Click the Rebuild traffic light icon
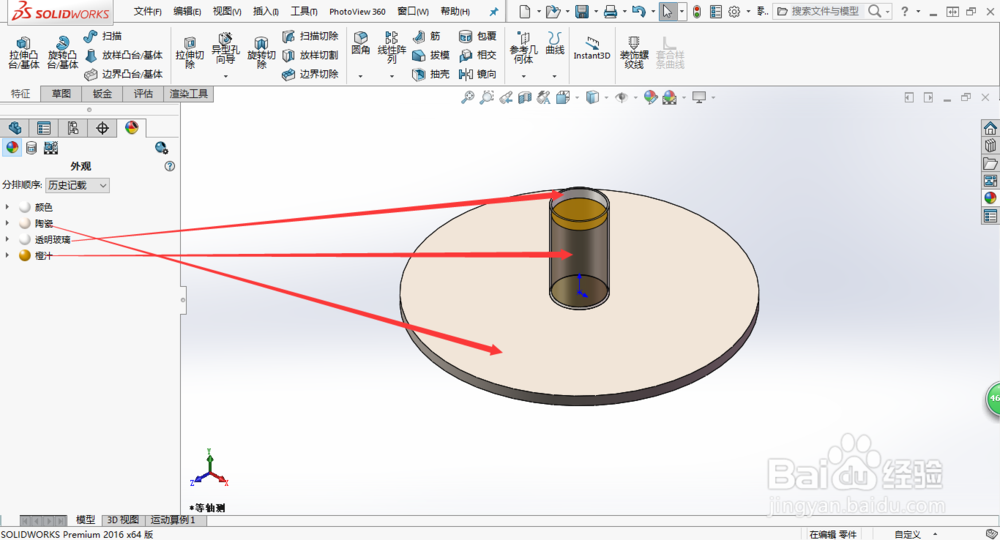This screenshot has height=540, width=1000. click(x=697, y=11)
